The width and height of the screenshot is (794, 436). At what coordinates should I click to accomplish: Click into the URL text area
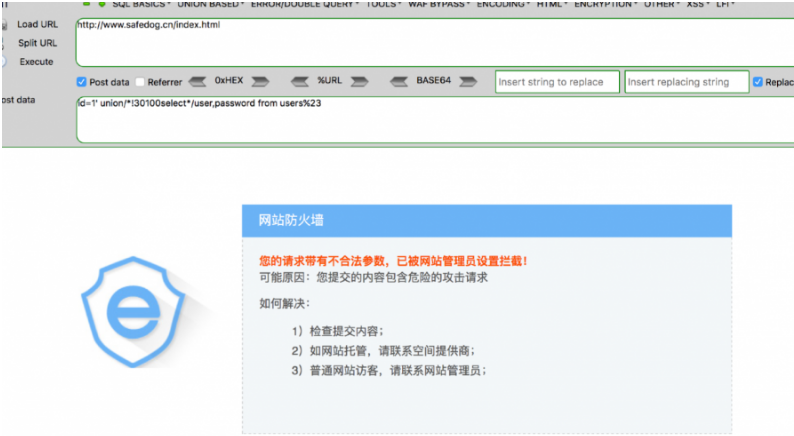click(x=435, y=43)
